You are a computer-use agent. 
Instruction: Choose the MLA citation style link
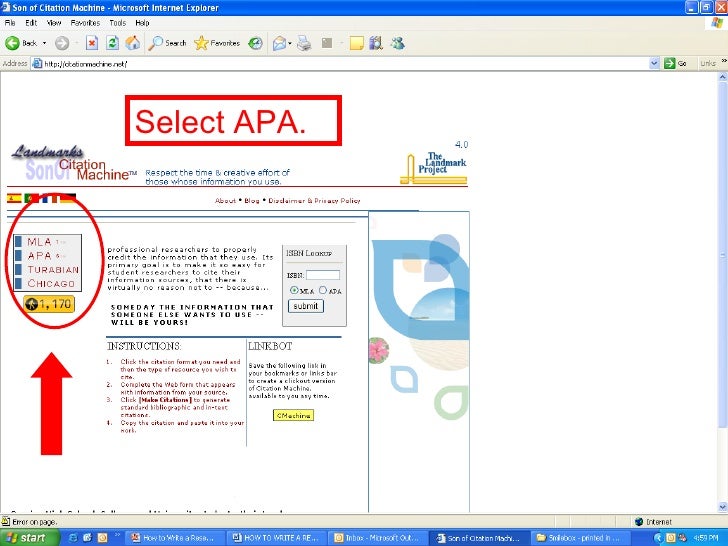coord(39,242)
